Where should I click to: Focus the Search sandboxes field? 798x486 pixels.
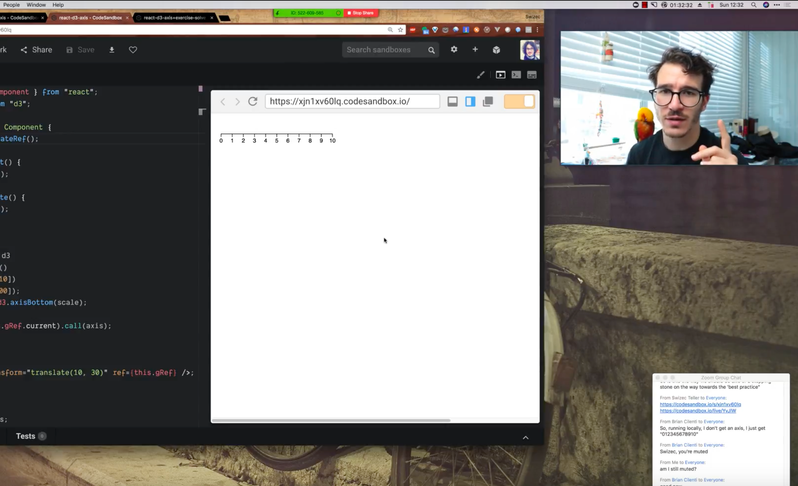click(x=384, y=50)
